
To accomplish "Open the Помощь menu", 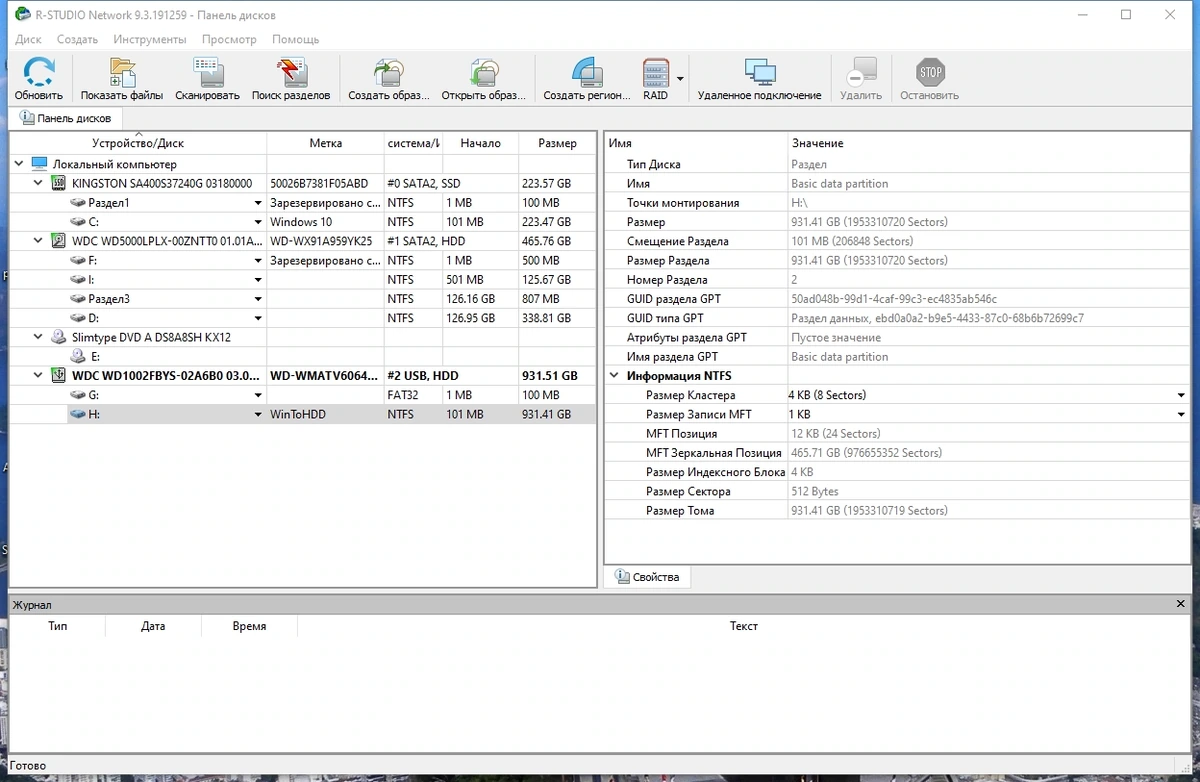I will click(x=296, y=39).
